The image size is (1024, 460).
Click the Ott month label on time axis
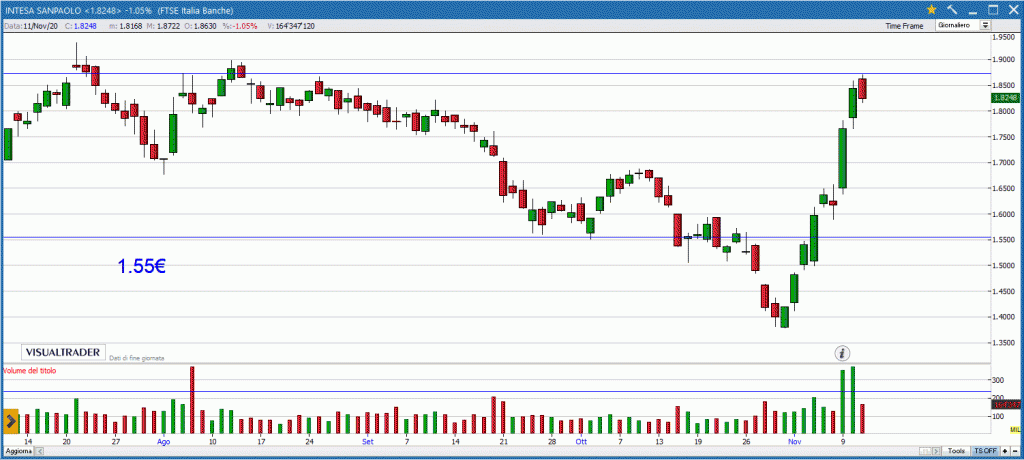coord(581,442)
